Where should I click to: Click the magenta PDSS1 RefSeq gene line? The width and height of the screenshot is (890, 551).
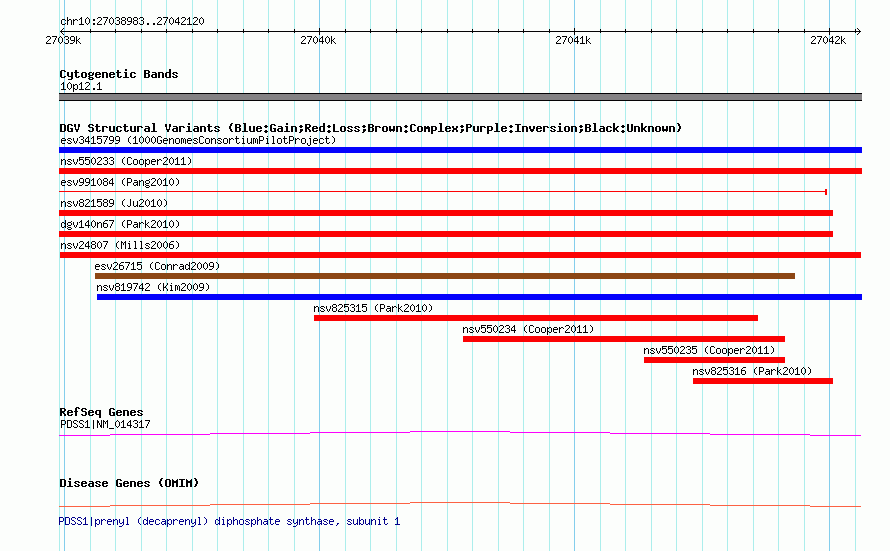coord(460,434)
